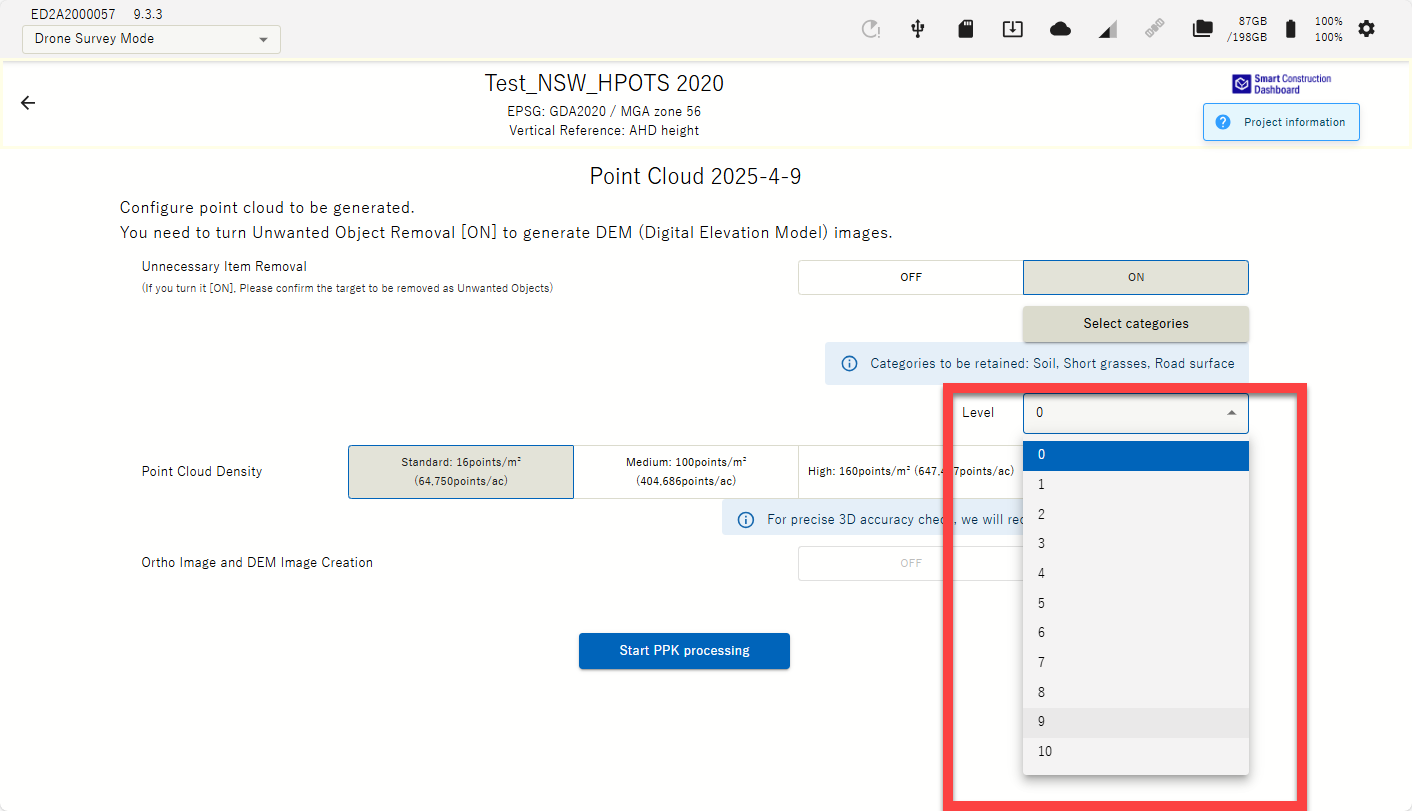Set Ortho and DEM Image Creation to OFF
The width and height of the screenshot is (1412, 811).
(x=910, y=563)
